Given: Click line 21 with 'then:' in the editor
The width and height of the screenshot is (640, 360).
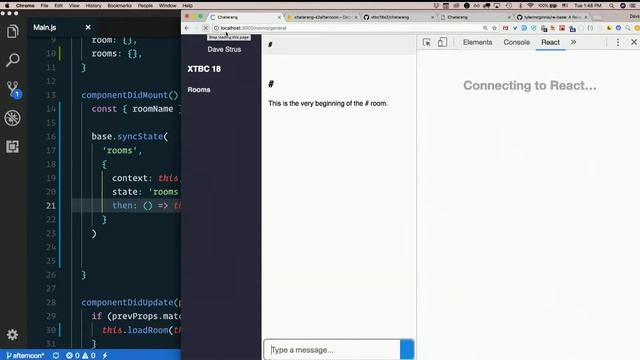Looking at the screenshot, I should point(126,205).
